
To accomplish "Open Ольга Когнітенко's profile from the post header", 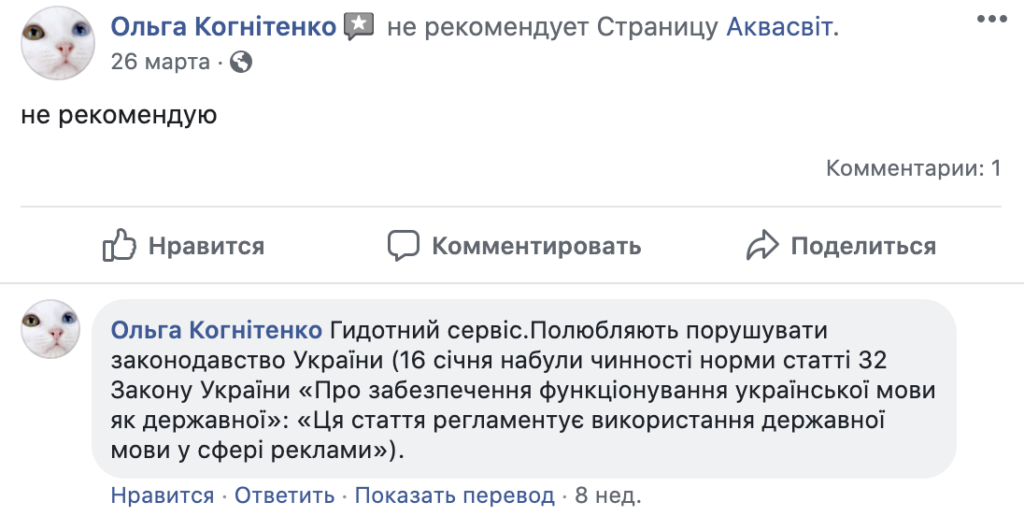I will 223,28.
